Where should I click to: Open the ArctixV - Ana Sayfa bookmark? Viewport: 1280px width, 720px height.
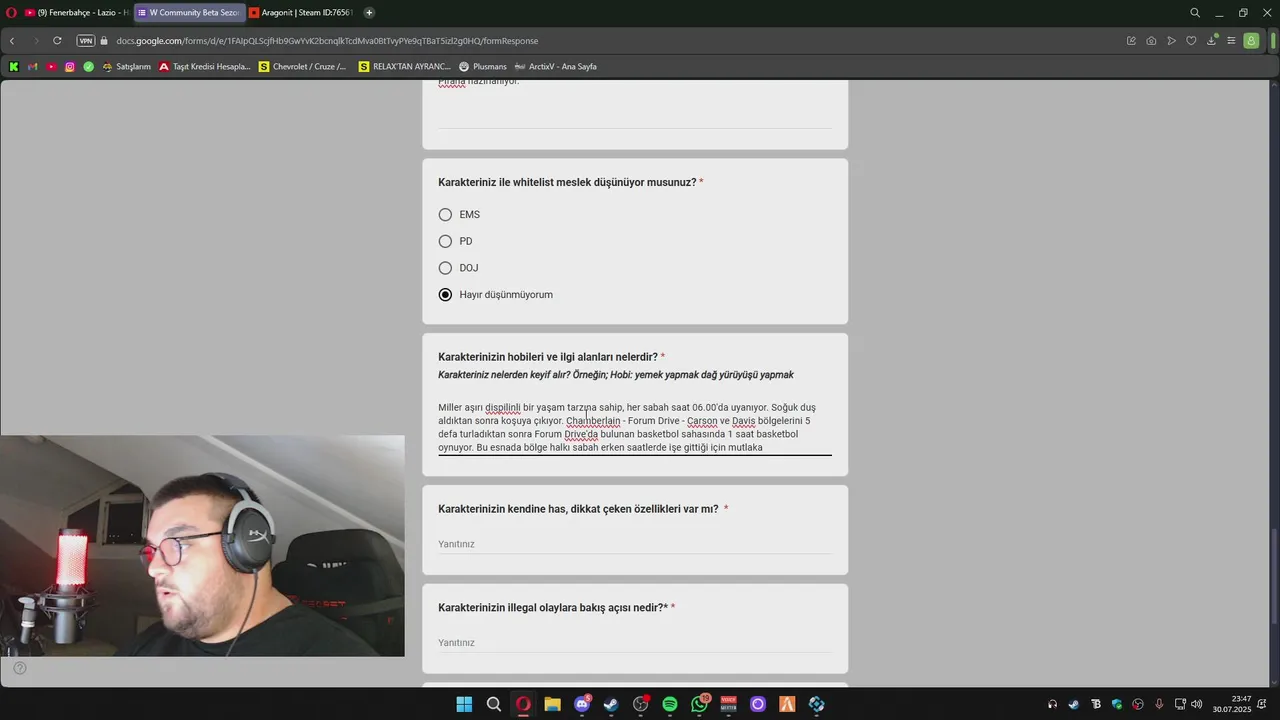click(x=556, y=67)
